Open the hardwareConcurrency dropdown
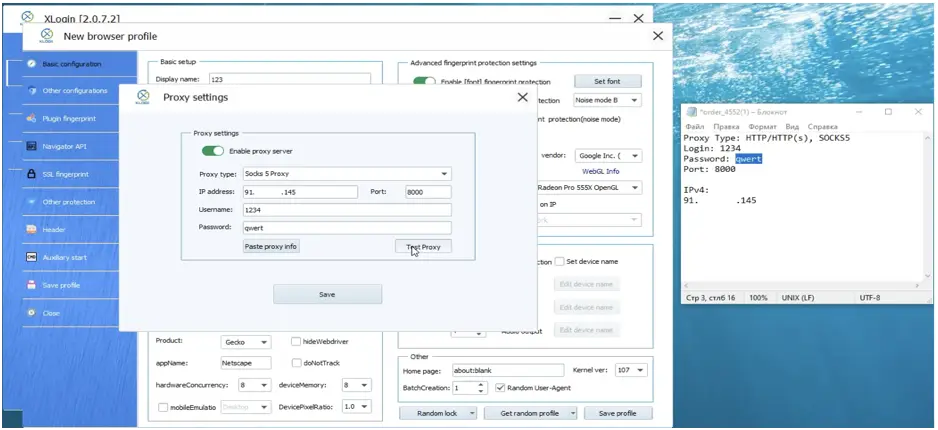938x430 pixels. coord(254,385)
